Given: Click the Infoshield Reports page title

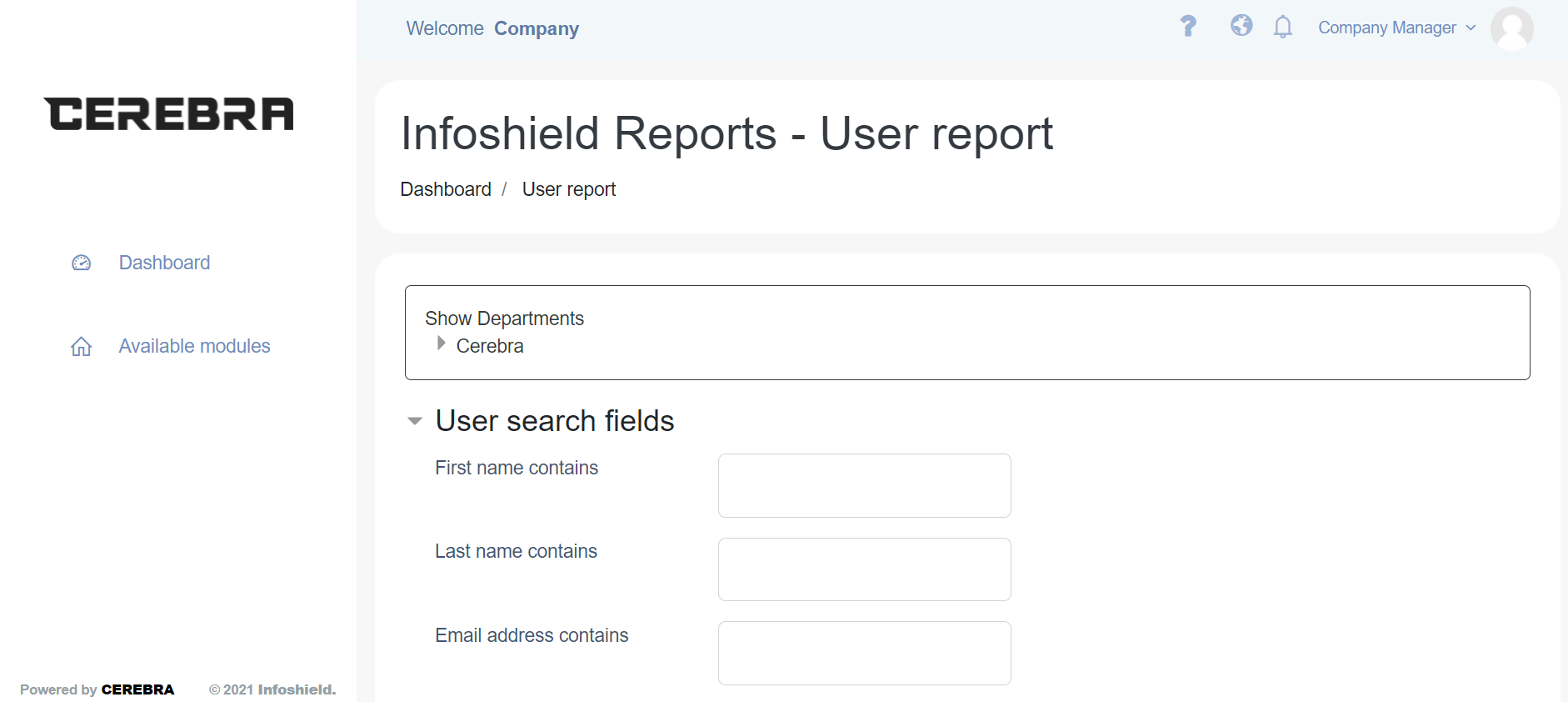Looking at the screenshot, I should (x=727, y=133).
